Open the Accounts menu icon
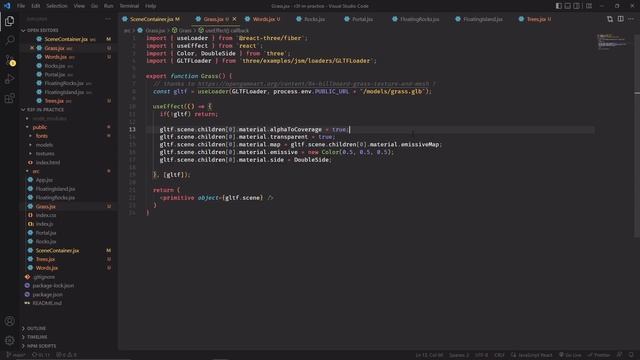This screenshot has height=360, width=640. (x=9, y=321)
